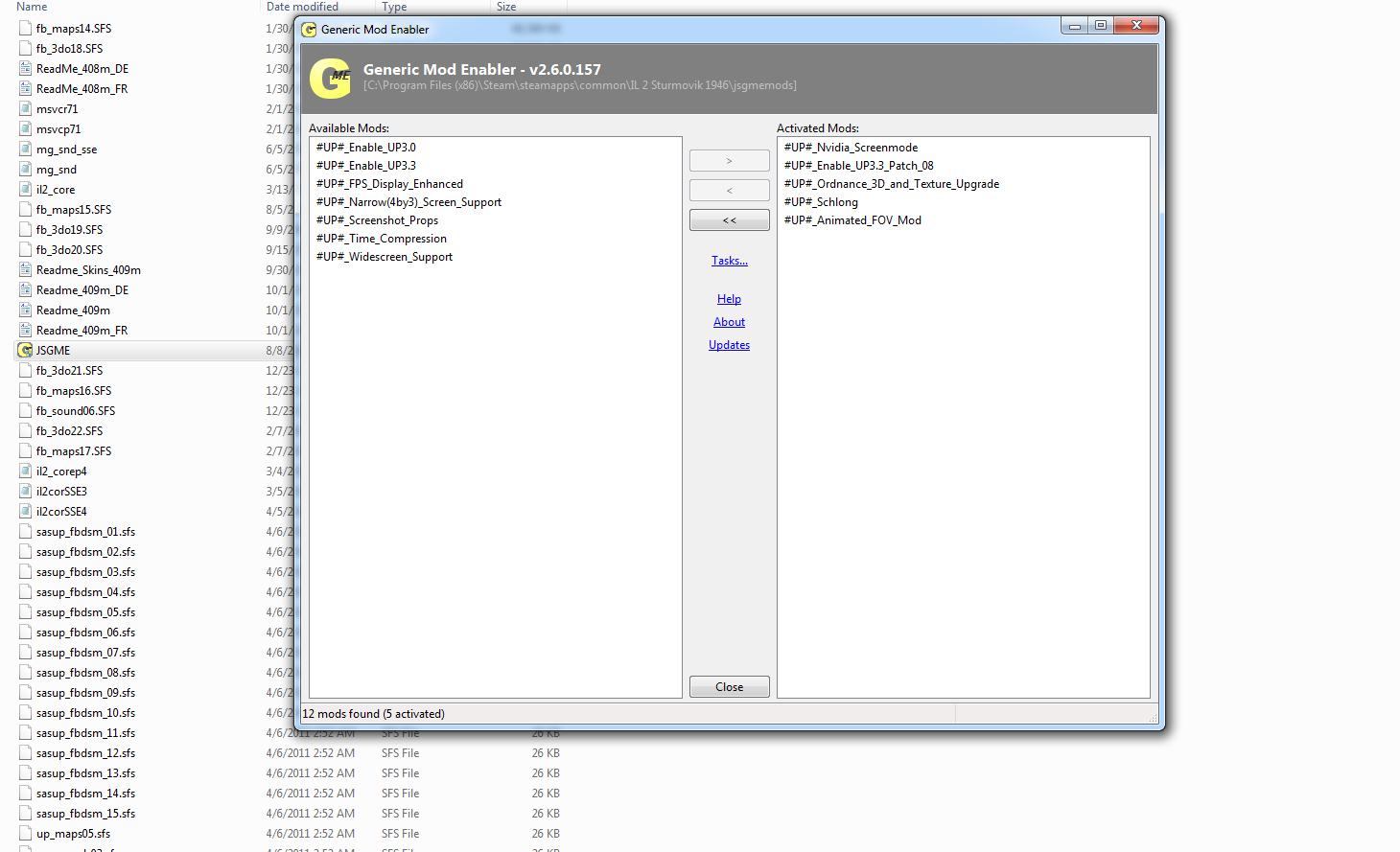Select Readme_409m_FR file in Explorer

tap(82, 331)
